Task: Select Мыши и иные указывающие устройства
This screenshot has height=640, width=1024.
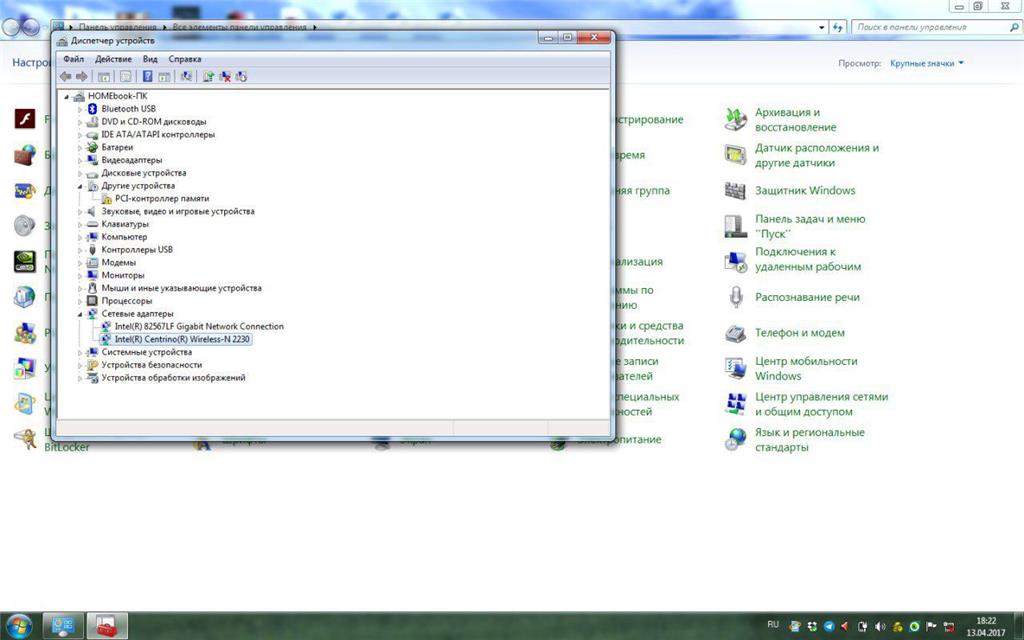Action: 181,288
